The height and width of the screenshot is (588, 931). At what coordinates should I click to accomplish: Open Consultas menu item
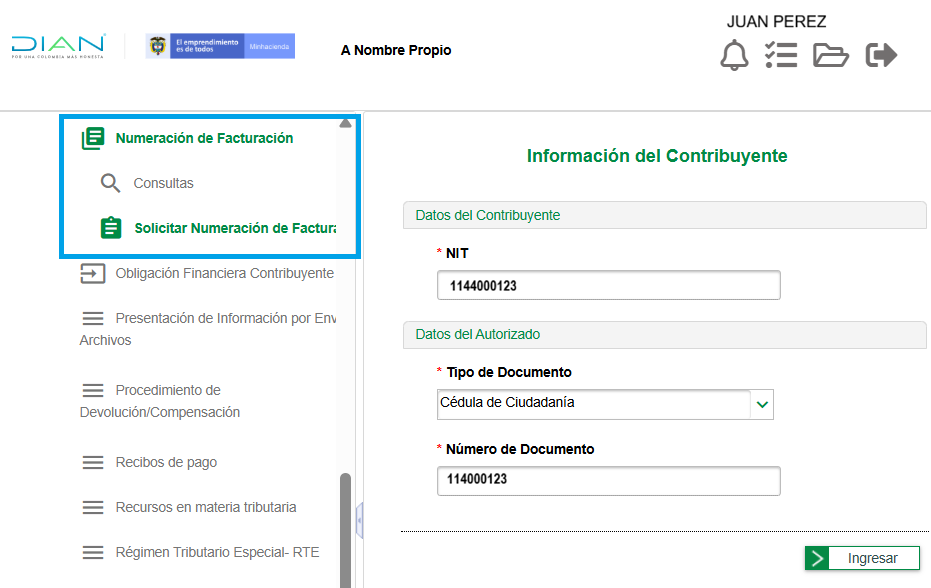163,184
